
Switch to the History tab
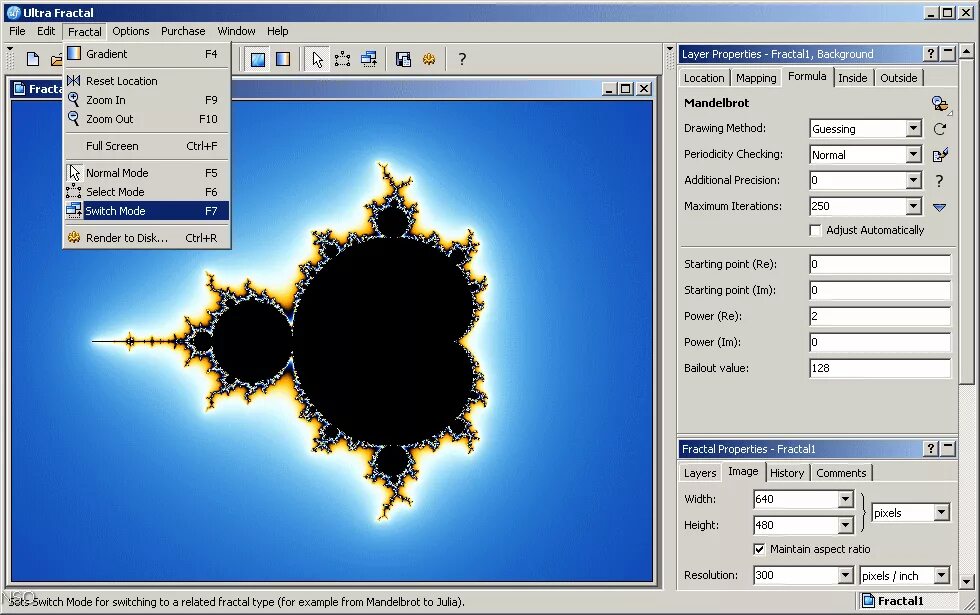pos(787,473)
